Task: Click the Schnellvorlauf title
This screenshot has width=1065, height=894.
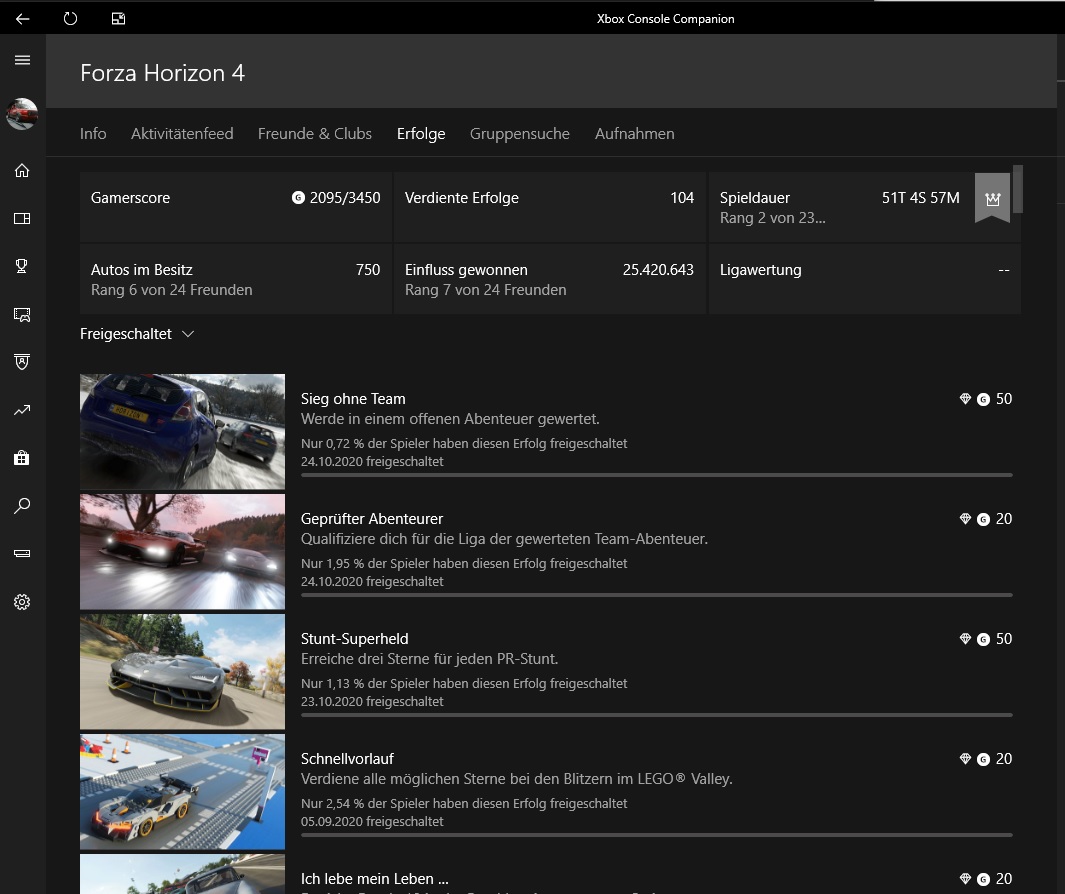Action: click(347, 759)
